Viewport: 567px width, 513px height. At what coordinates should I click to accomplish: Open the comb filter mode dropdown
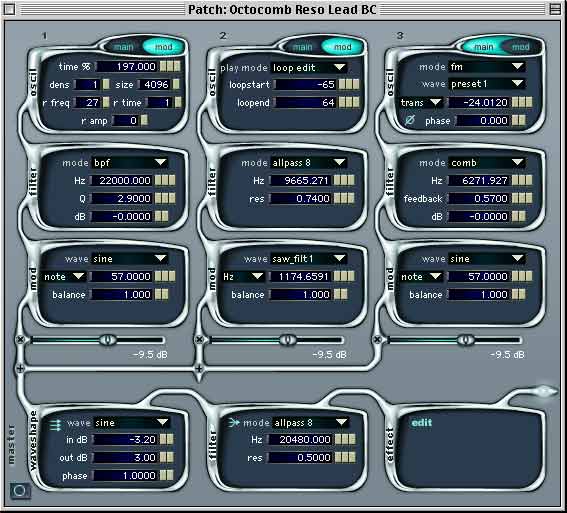[487, 163]
